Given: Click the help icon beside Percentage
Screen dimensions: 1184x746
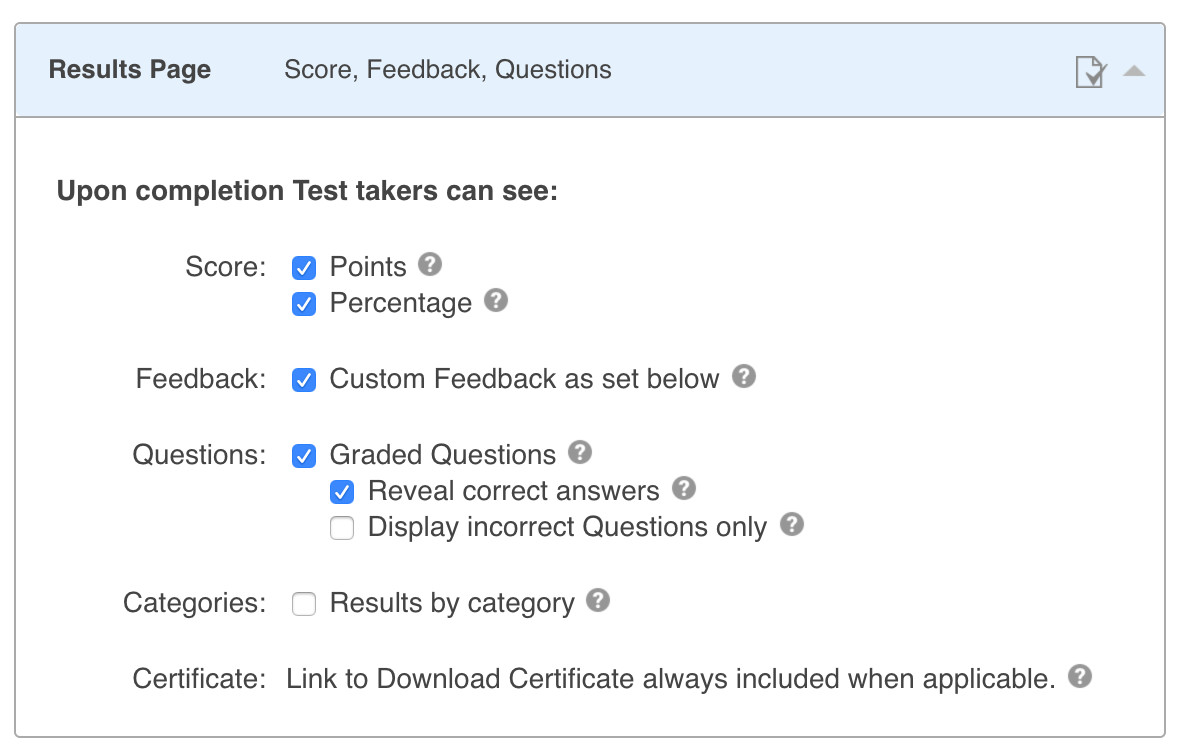Looking at the screenshot, I should [496, 301].
